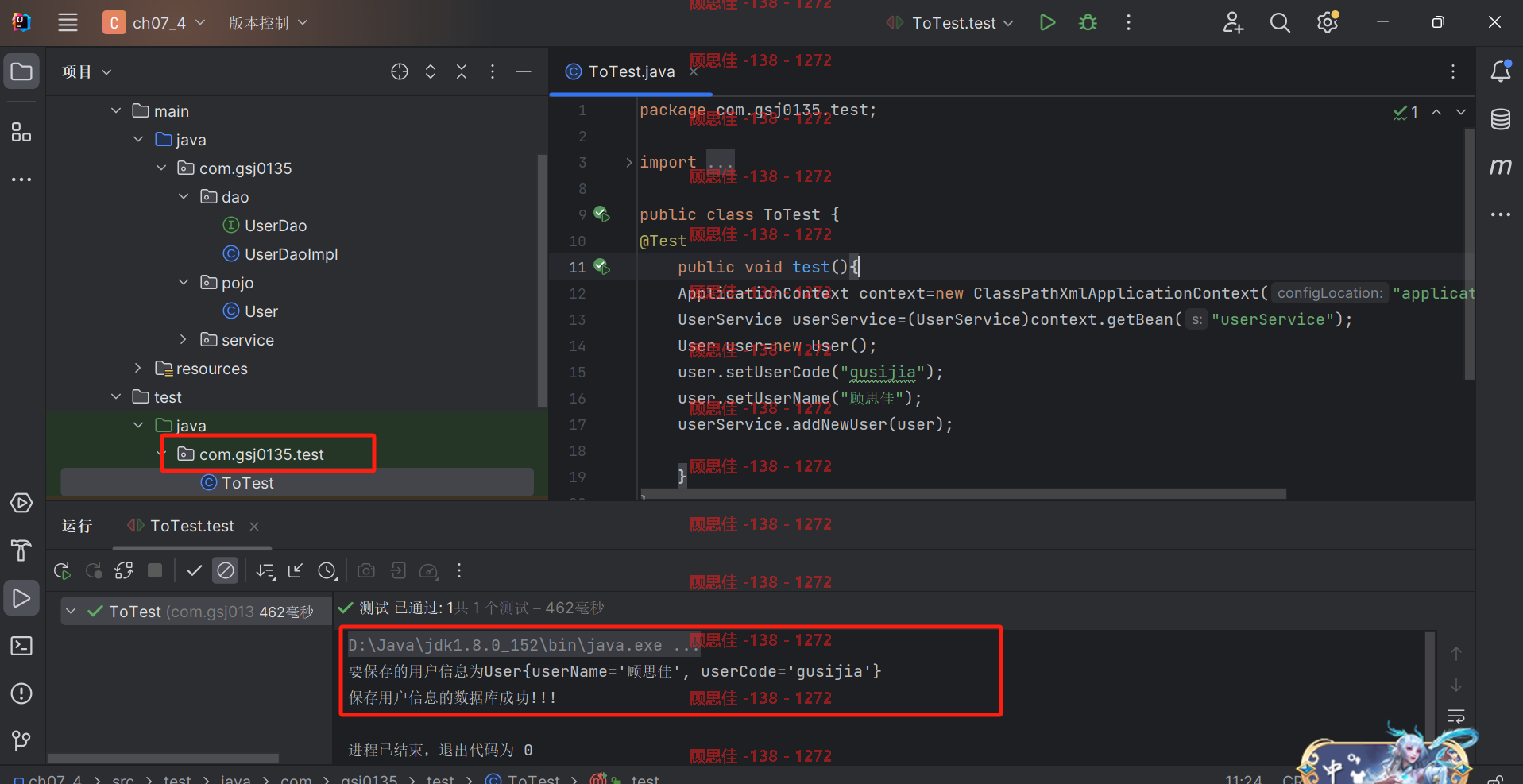Click run gutter icon beside class ToTest
The height and width of the screenshot is (784, 1523).
click(602, 214)
